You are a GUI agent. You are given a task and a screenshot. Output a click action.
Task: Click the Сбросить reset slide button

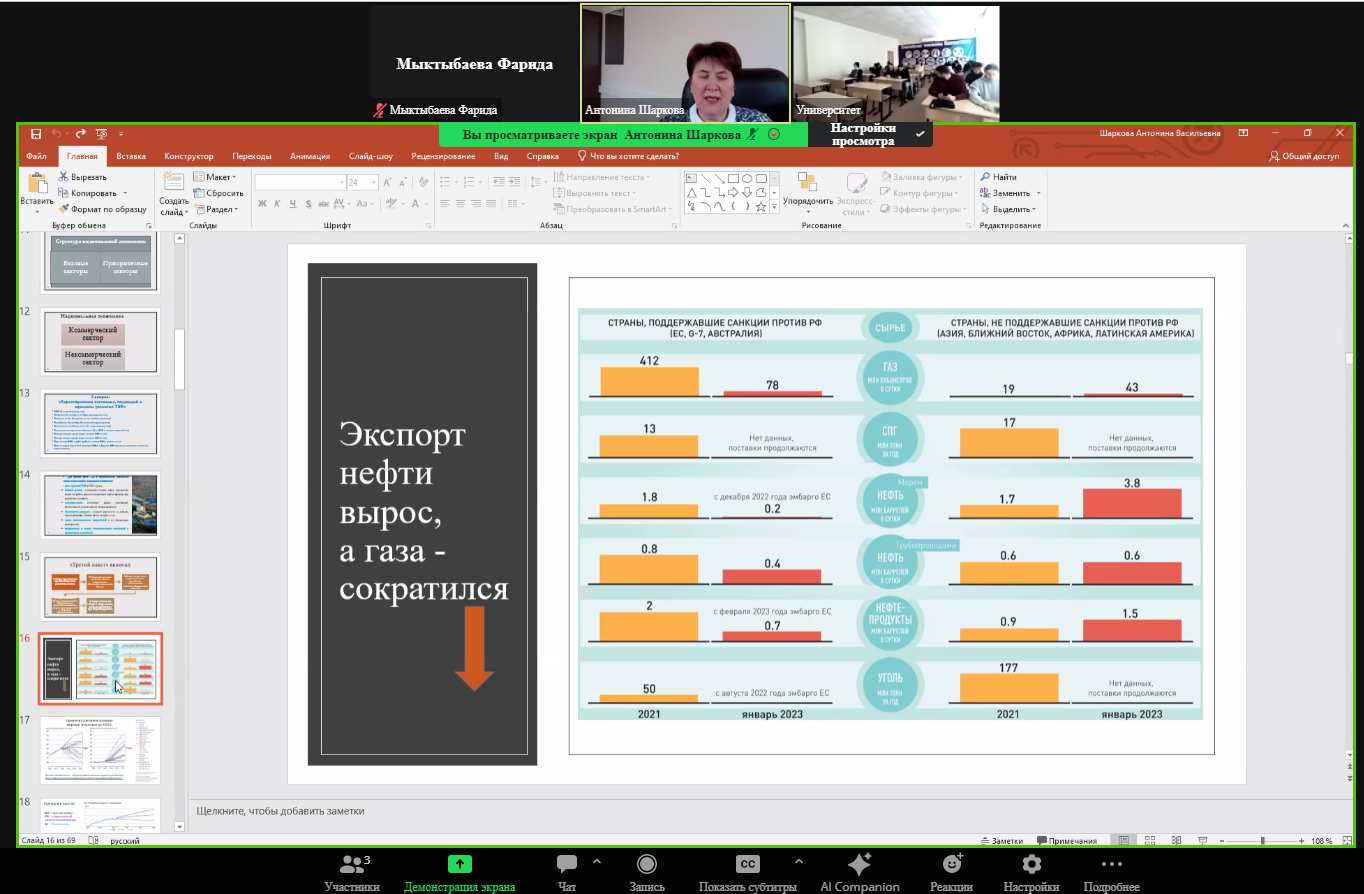pos(219,193)
